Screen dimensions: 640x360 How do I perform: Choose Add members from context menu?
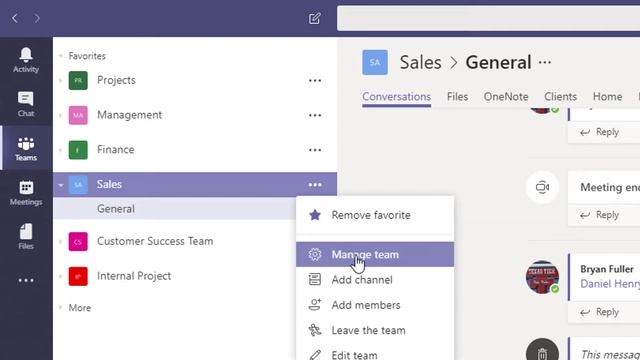click(x=375, y=305)
